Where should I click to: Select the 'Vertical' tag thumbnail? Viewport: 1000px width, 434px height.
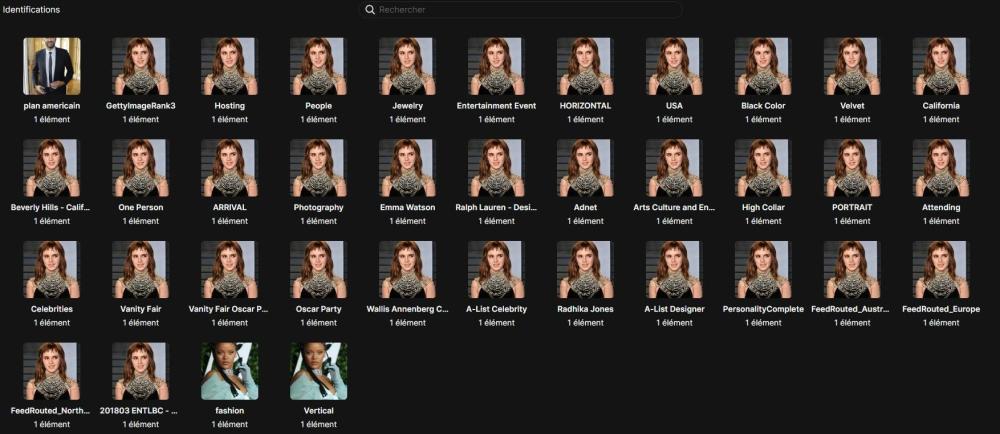pyautogui.click(x=318, y=371)
